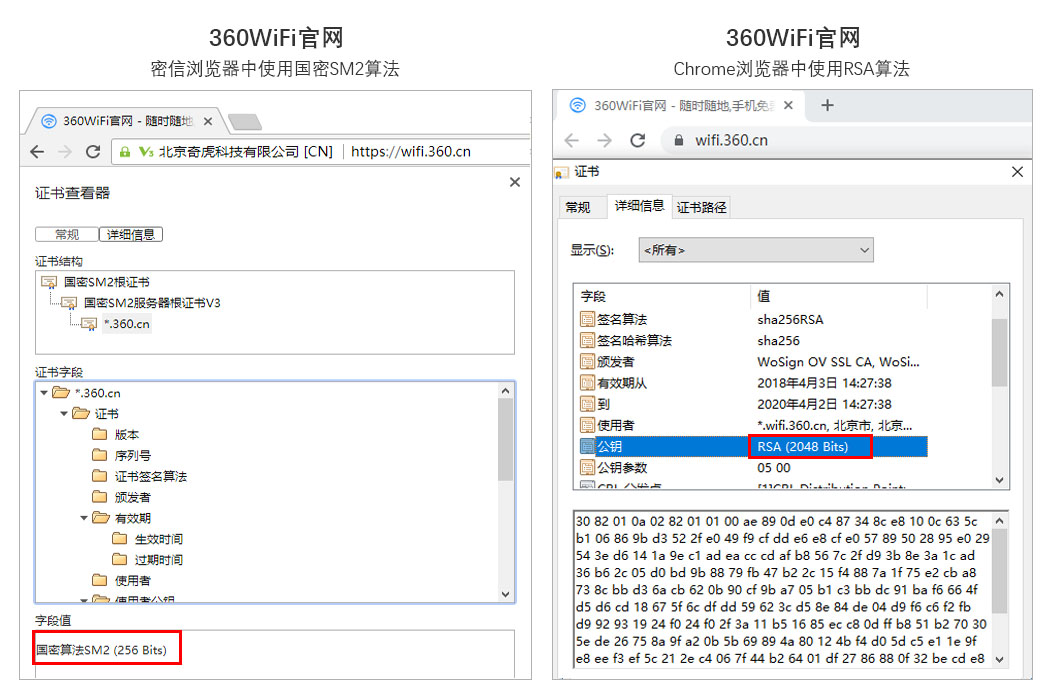This screenshot has width=1050, height=700.
Task: Click forward arrow in Mixin browser toolbar
Action: tap(65, 152)
